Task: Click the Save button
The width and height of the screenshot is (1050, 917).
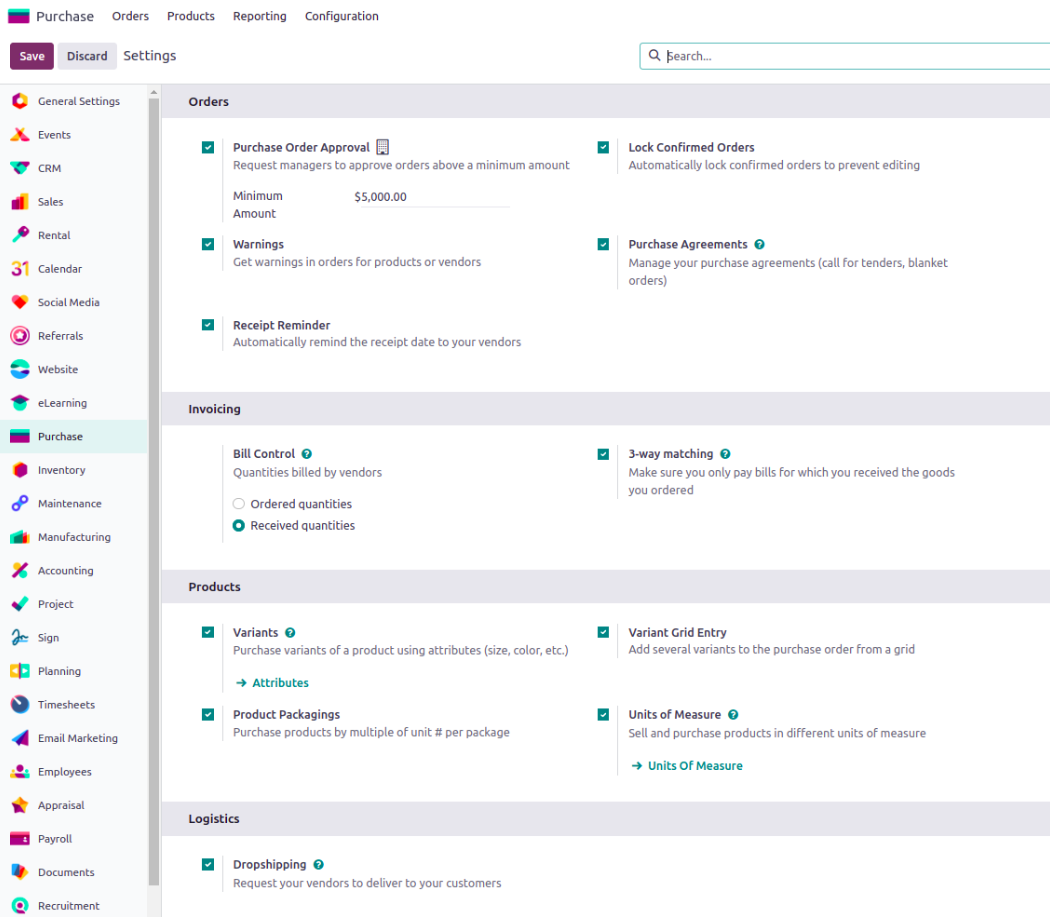Action: (x=32, y=56)
